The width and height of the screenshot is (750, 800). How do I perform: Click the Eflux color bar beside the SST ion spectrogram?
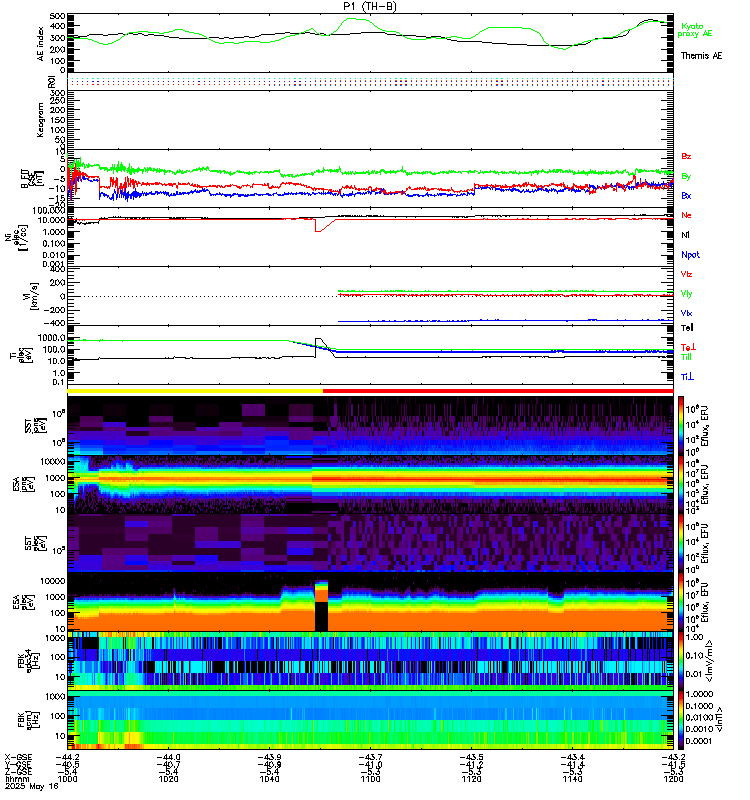tap(681, 426)
